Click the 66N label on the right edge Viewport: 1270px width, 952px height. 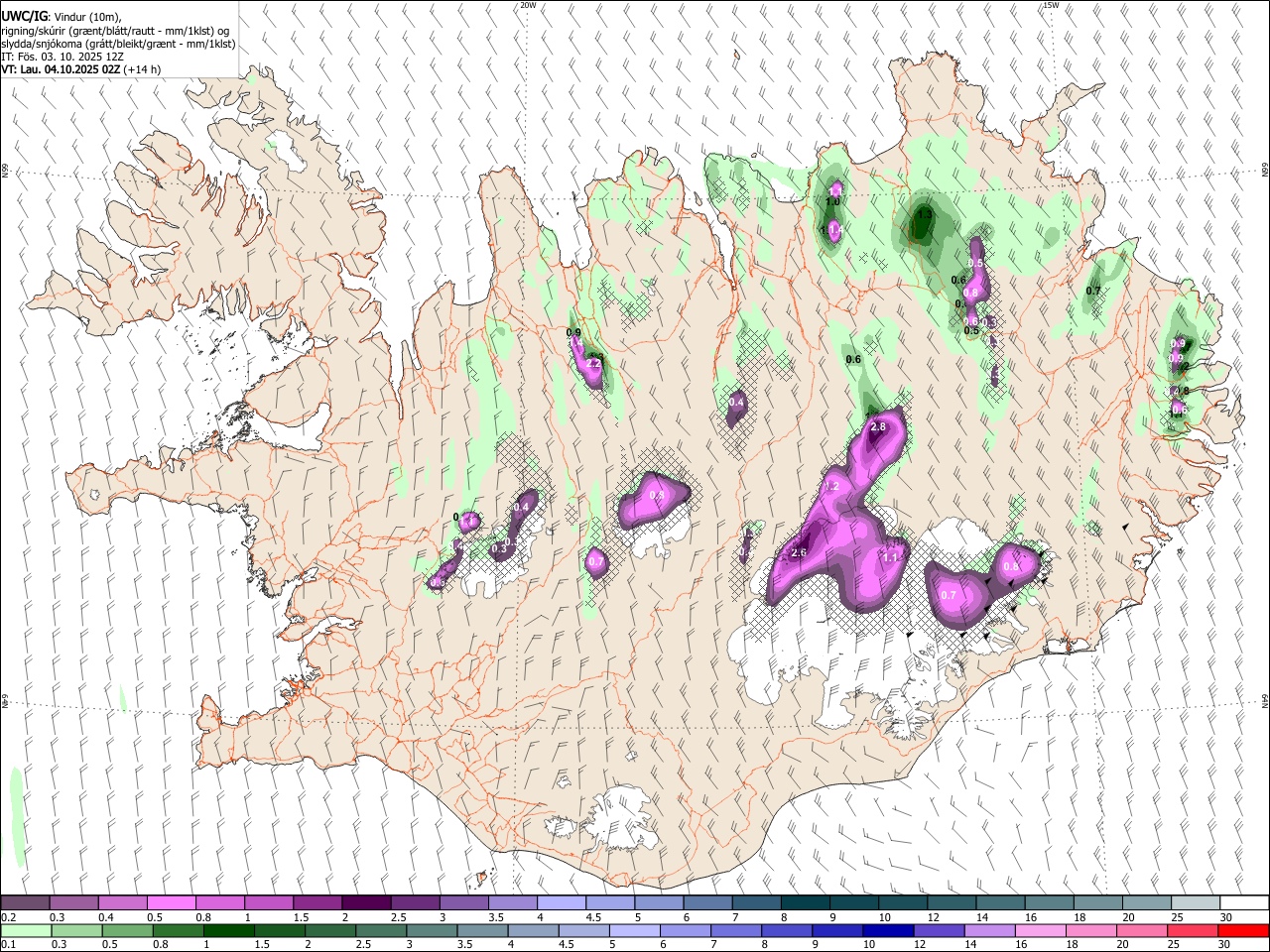[1264, 171]
